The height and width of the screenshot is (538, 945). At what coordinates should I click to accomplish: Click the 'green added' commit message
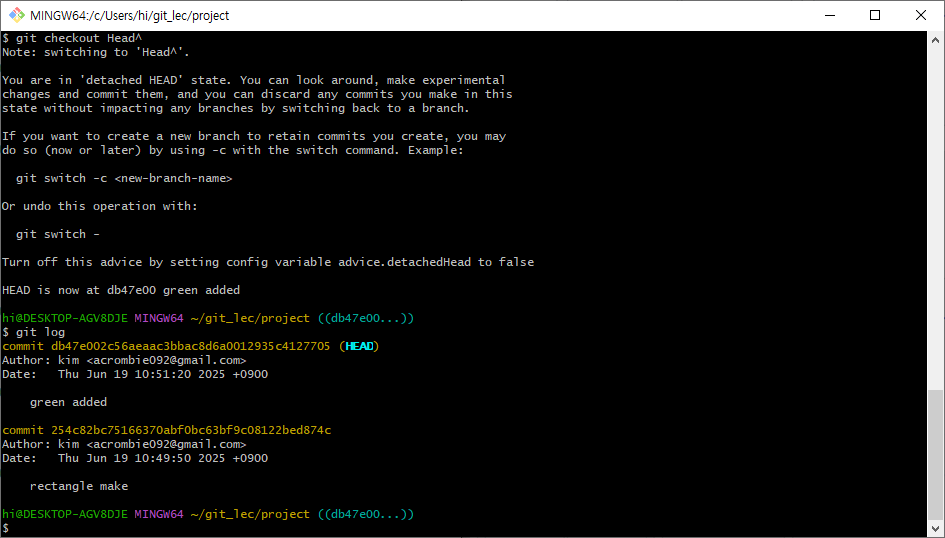point(68,402)
